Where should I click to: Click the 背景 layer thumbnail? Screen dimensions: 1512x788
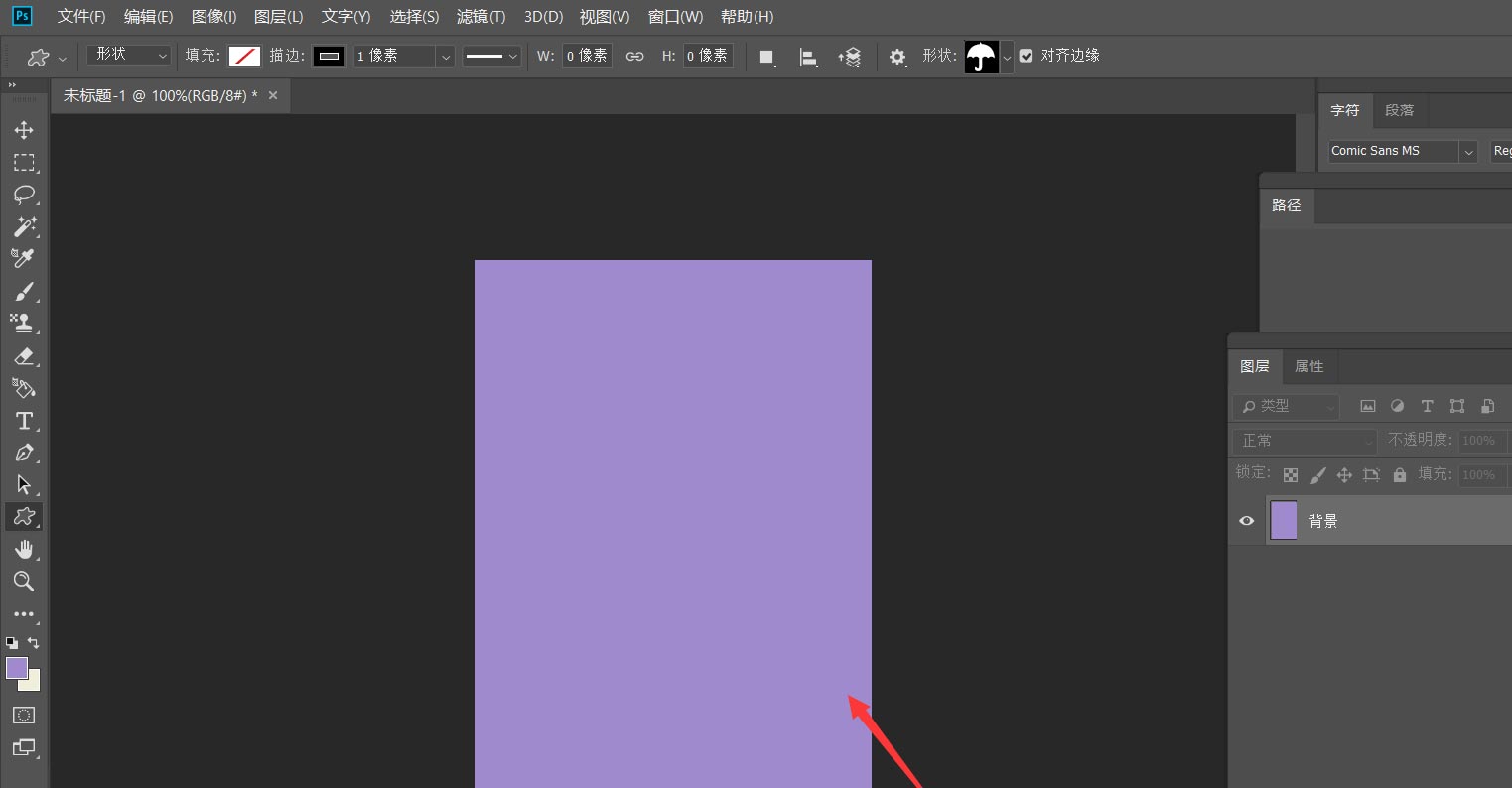(1284, 520)
